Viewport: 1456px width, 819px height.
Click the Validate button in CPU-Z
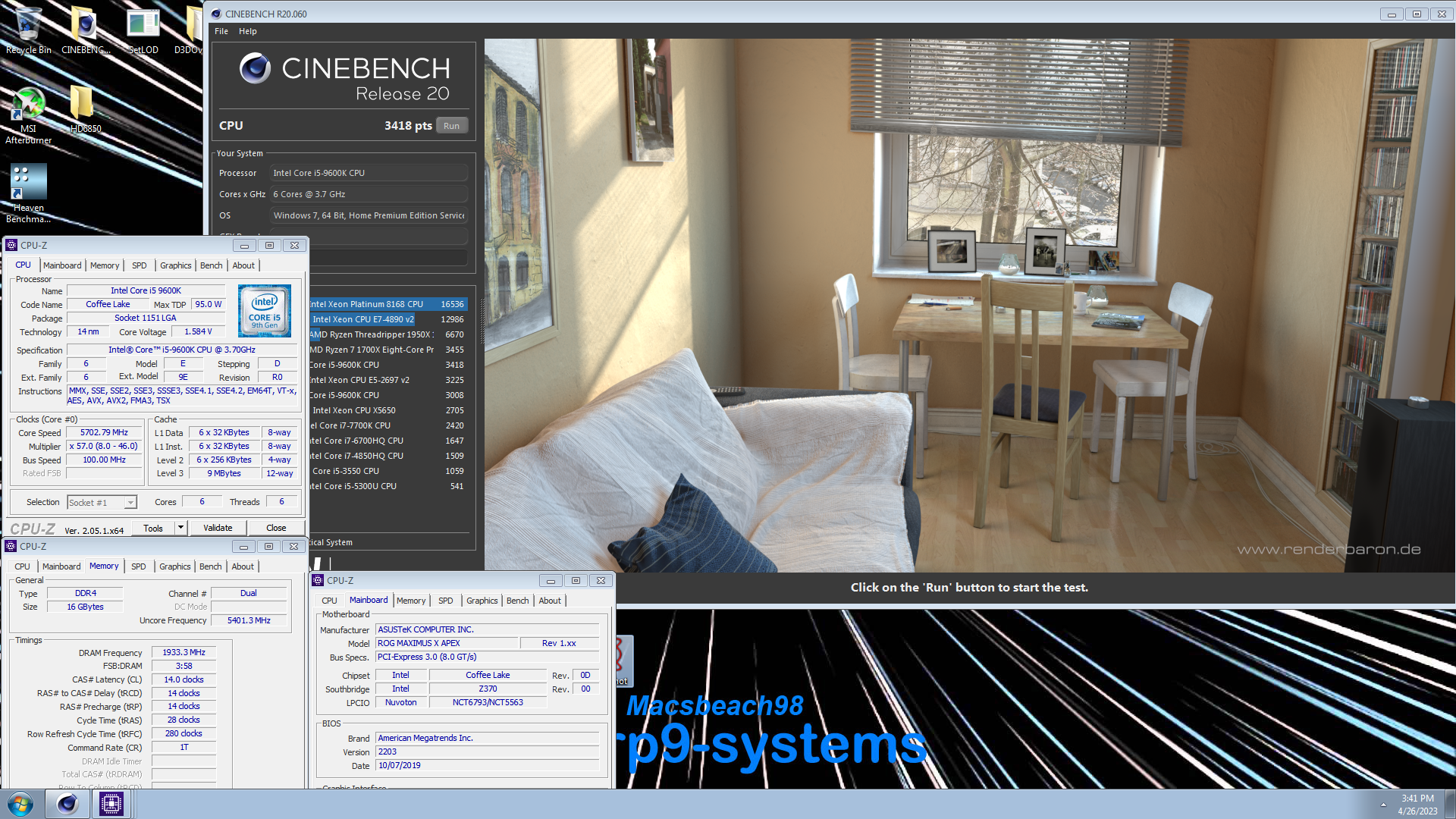pos(218,528)
